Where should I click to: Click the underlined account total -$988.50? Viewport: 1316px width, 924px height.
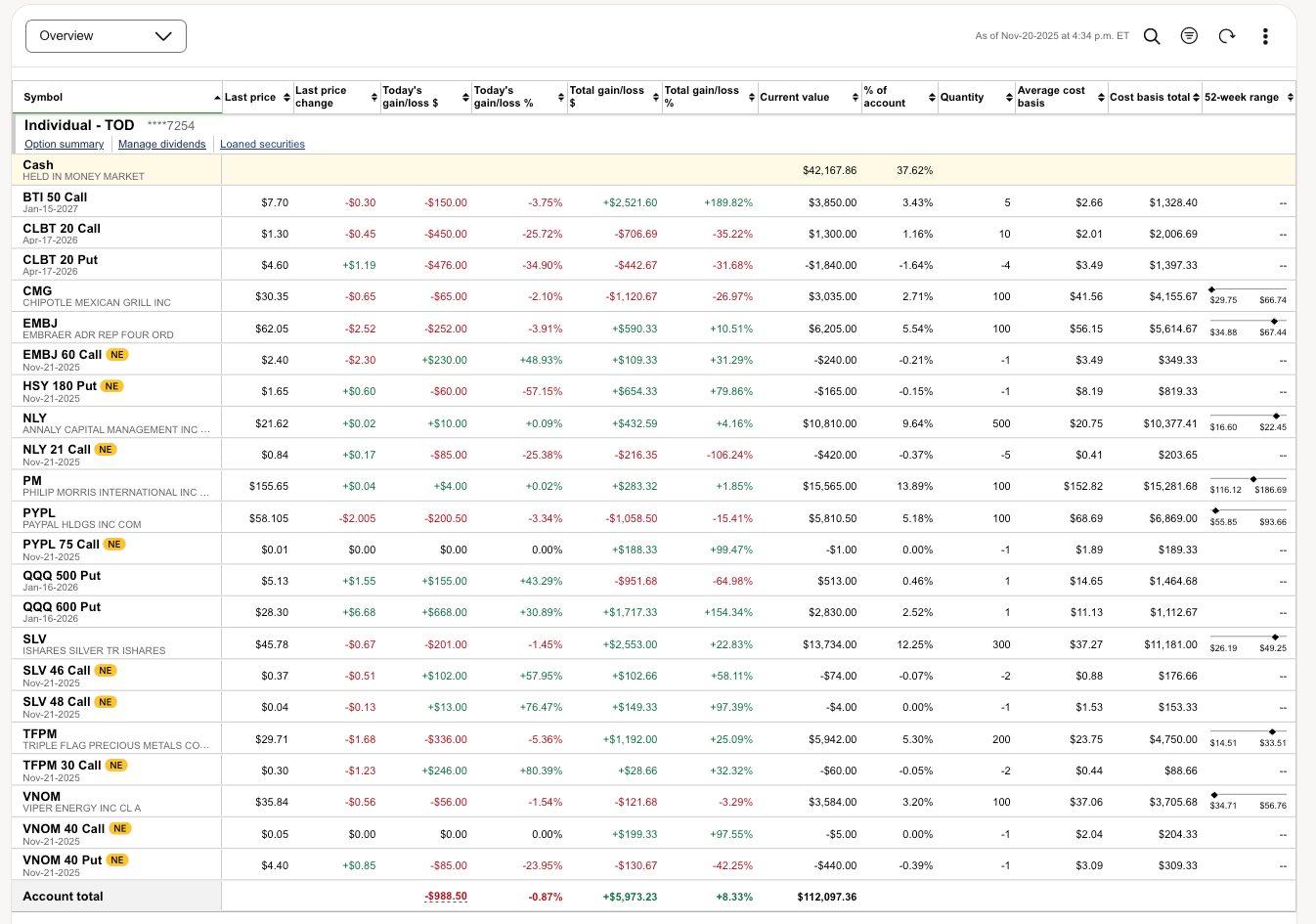point(445,897)
